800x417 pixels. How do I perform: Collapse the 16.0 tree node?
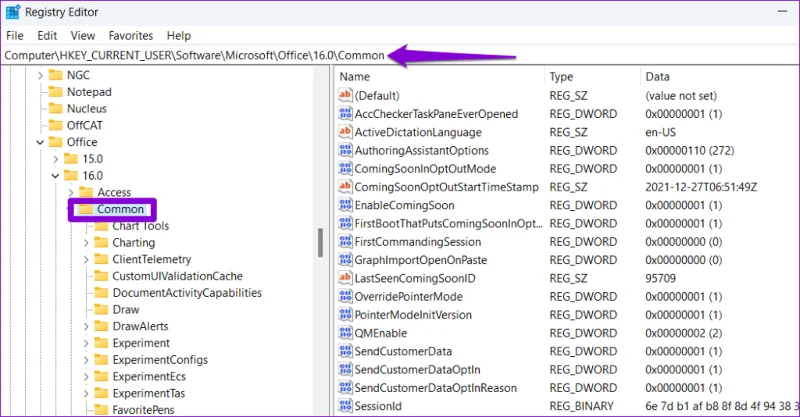click(56, 176)
